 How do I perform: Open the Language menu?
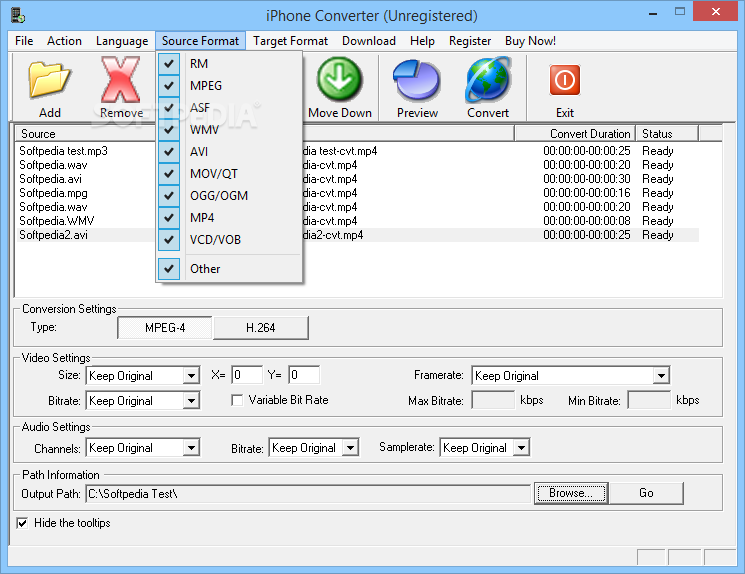122,41
